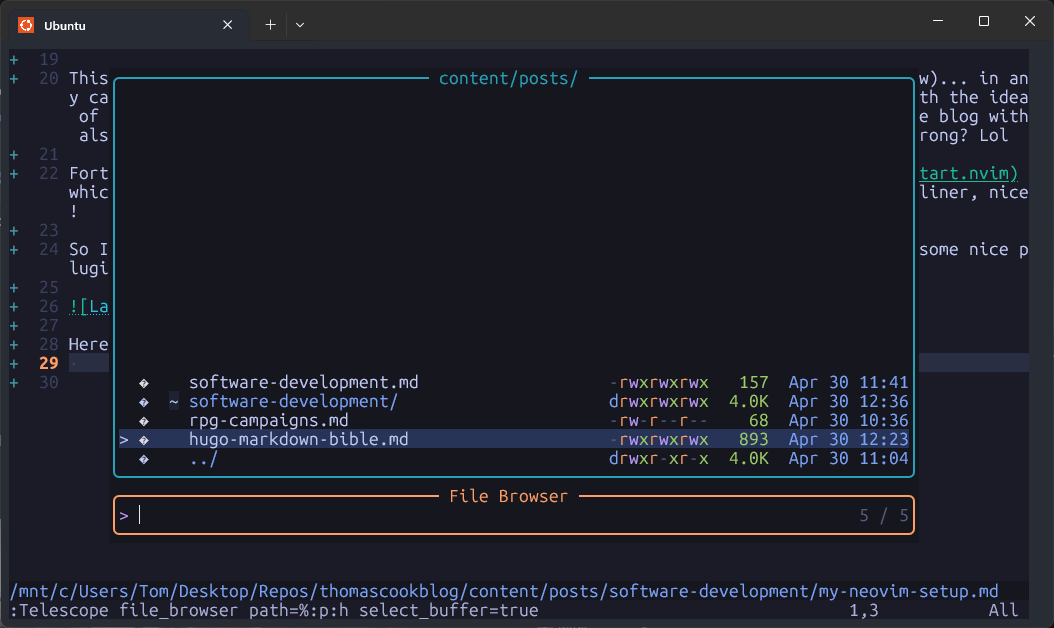
Task: Select the Ubuntu tab
Action: click(x=129, y=26)
